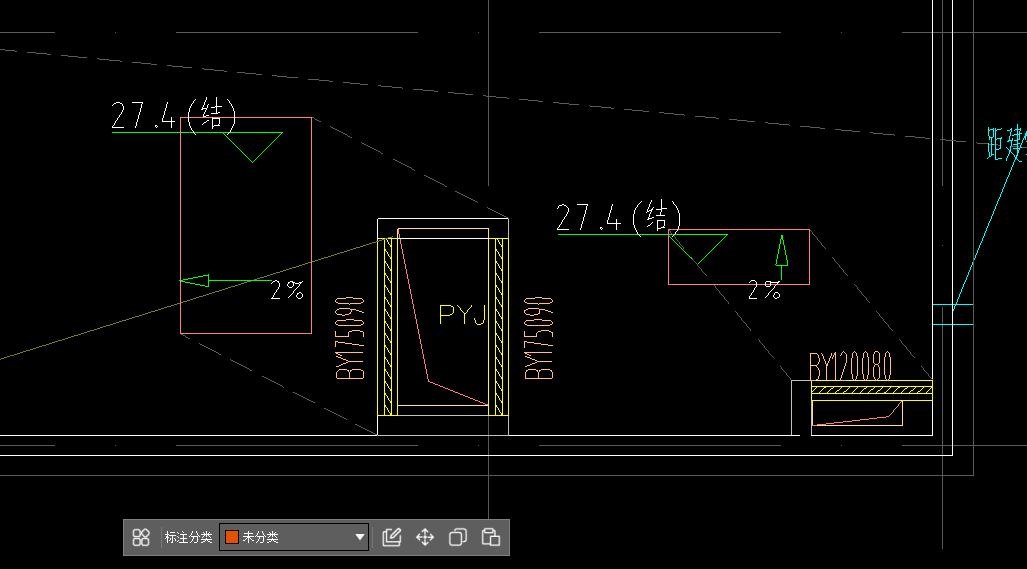Click the paste clipboard icon
The width and height of the screenshot is (1027, 569).
click(491, 538)
